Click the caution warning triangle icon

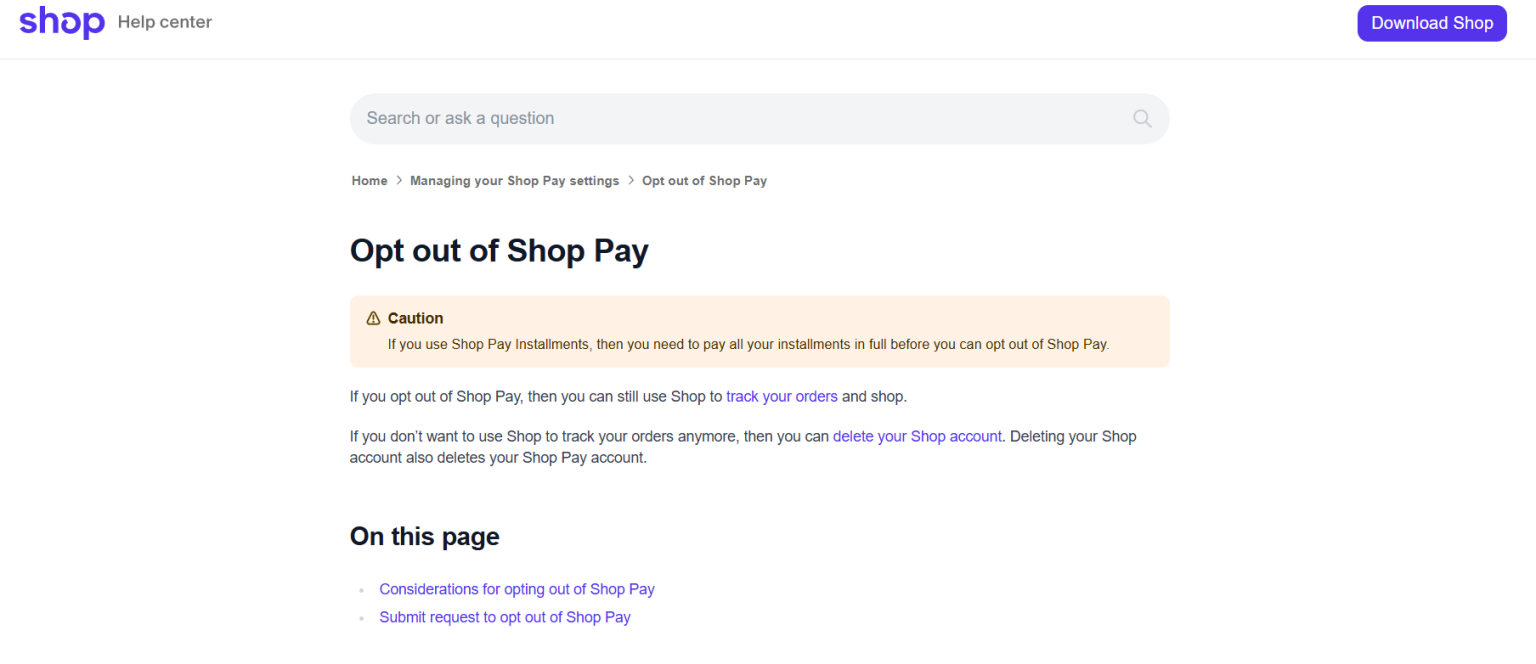click(370, 318)
